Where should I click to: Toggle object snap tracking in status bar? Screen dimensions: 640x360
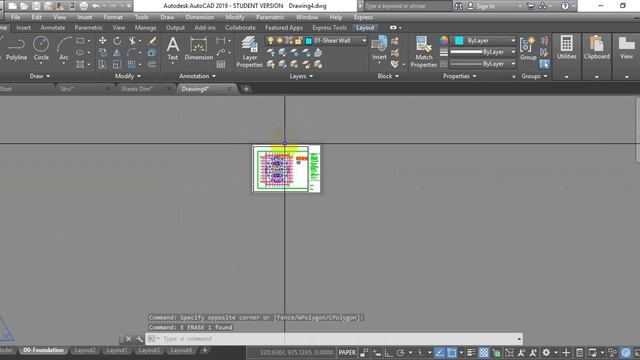[x=439, y=353]
